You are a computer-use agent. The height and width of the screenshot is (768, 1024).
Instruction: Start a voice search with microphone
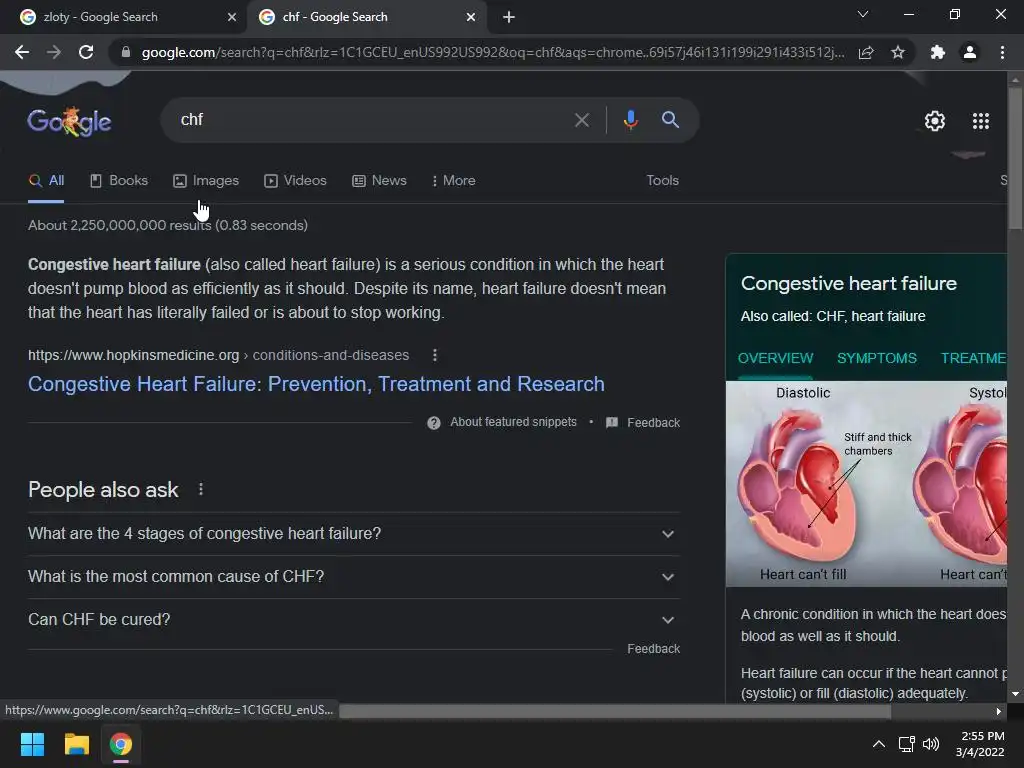point(630,120)
